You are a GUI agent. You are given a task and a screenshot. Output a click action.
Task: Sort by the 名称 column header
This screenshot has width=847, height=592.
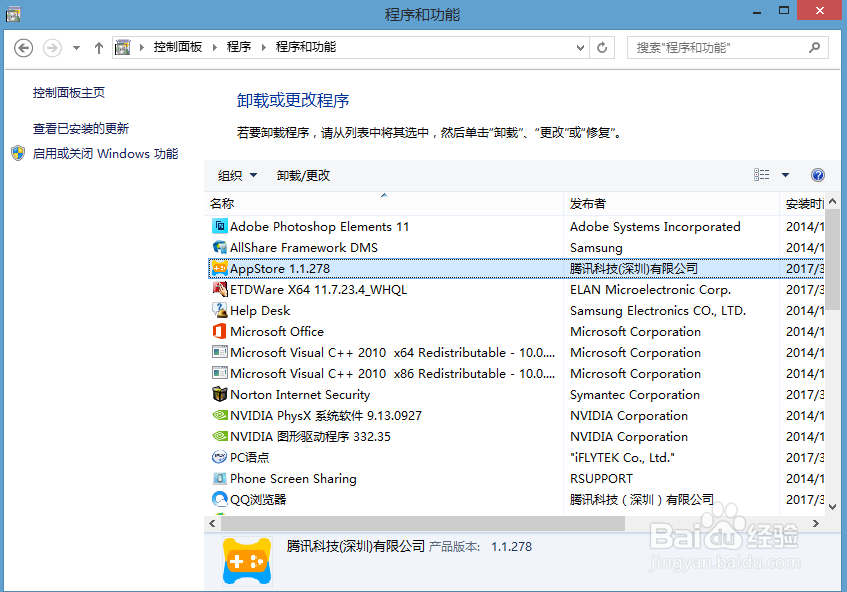(x=384, y=204)
